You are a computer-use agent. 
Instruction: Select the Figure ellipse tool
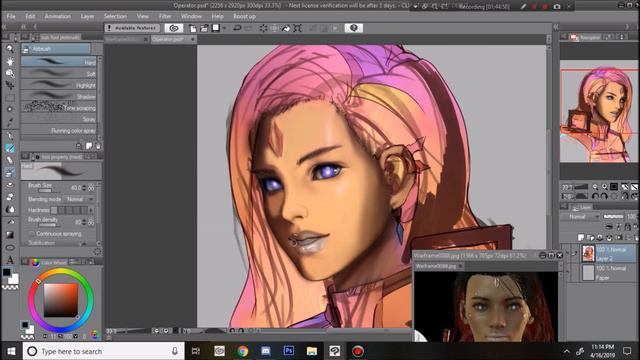10,247
